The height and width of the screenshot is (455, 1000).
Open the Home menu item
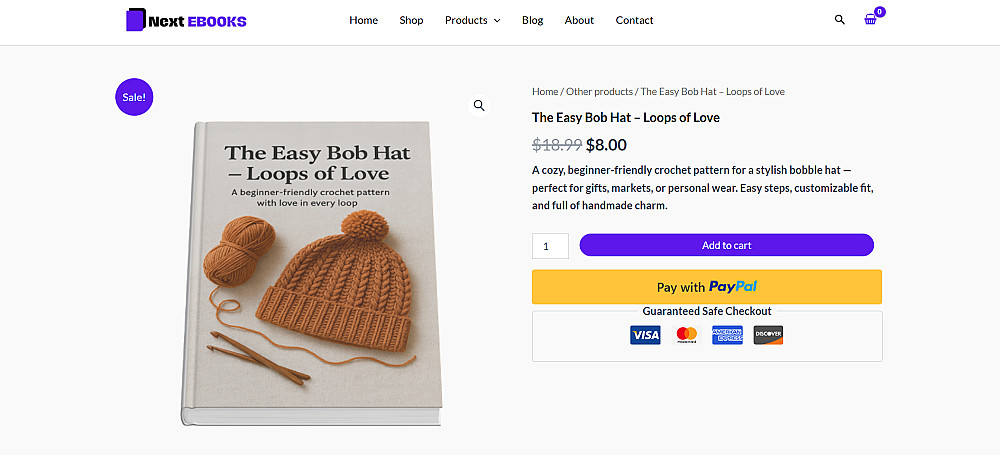coord(363,20)
